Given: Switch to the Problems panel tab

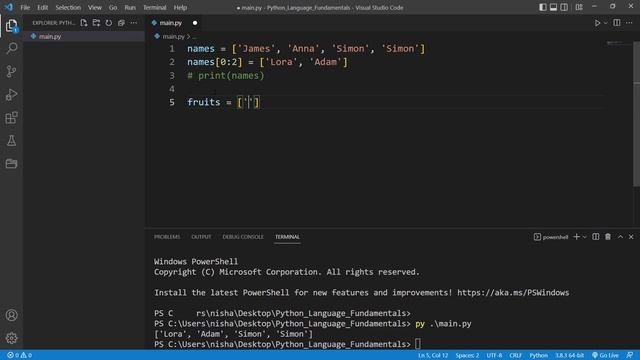Looking at the screenshot, I should [167, 237].
